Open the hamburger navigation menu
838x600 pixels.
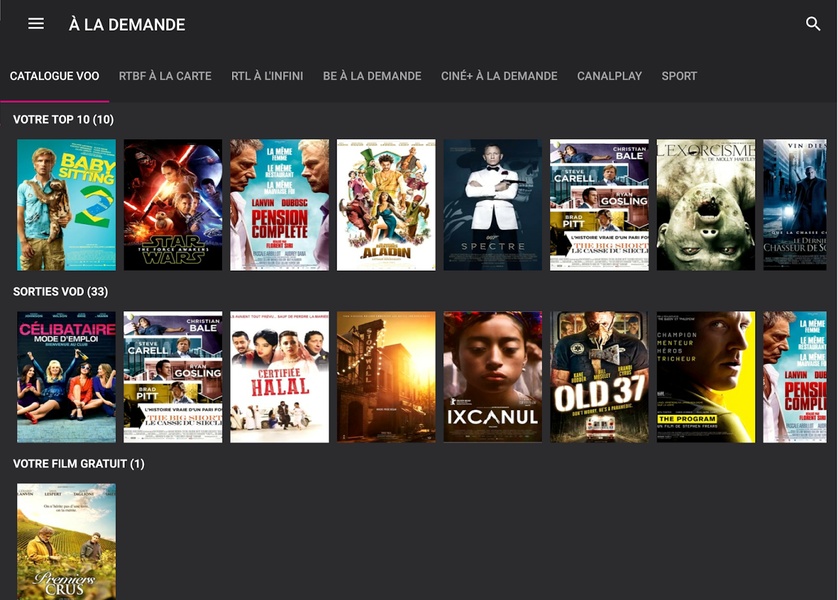coord(36,24)
